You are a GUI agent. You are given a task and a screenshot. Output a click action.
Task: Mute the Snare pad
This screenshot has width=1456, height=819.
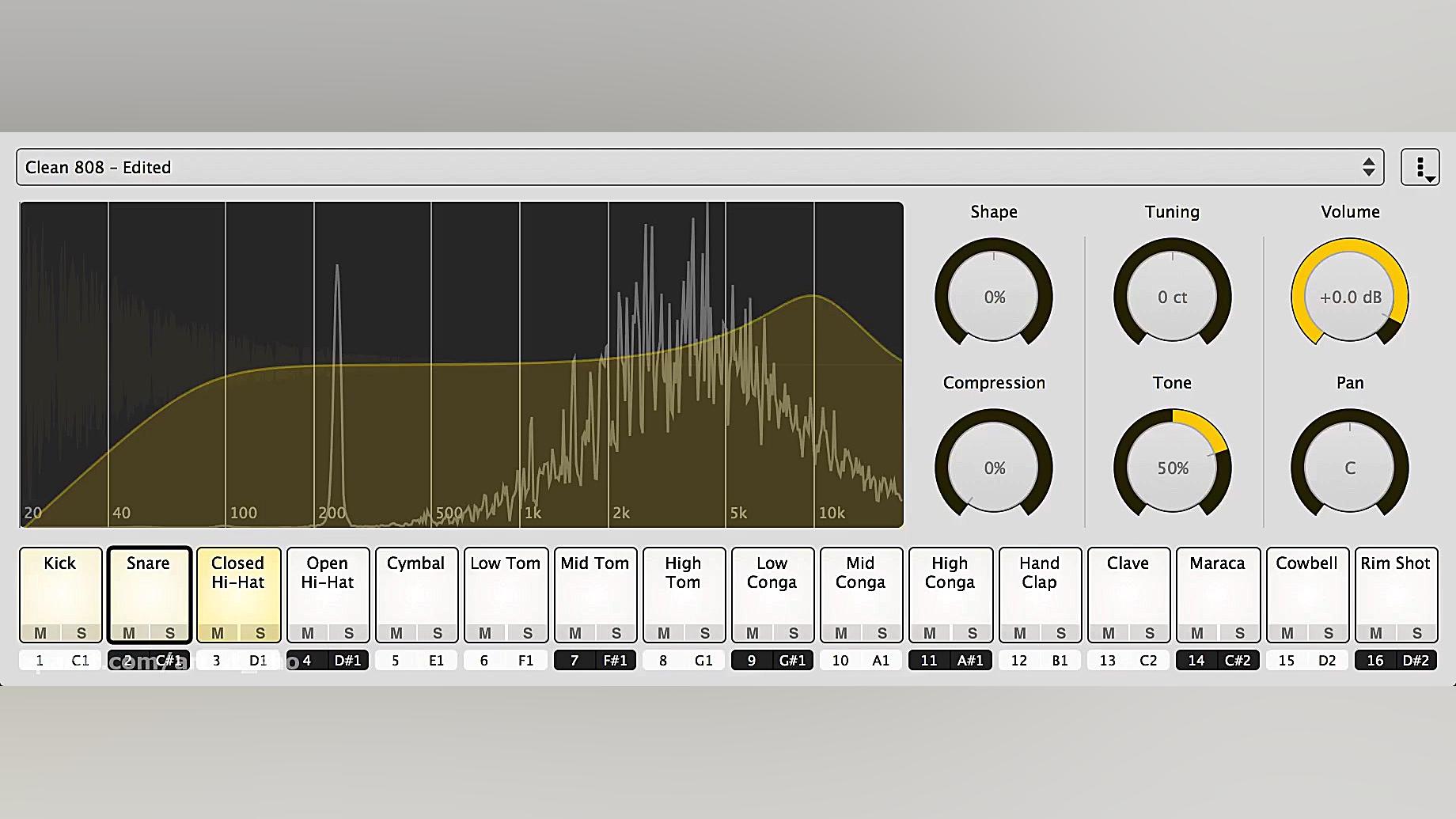click(x=129, y=633)
